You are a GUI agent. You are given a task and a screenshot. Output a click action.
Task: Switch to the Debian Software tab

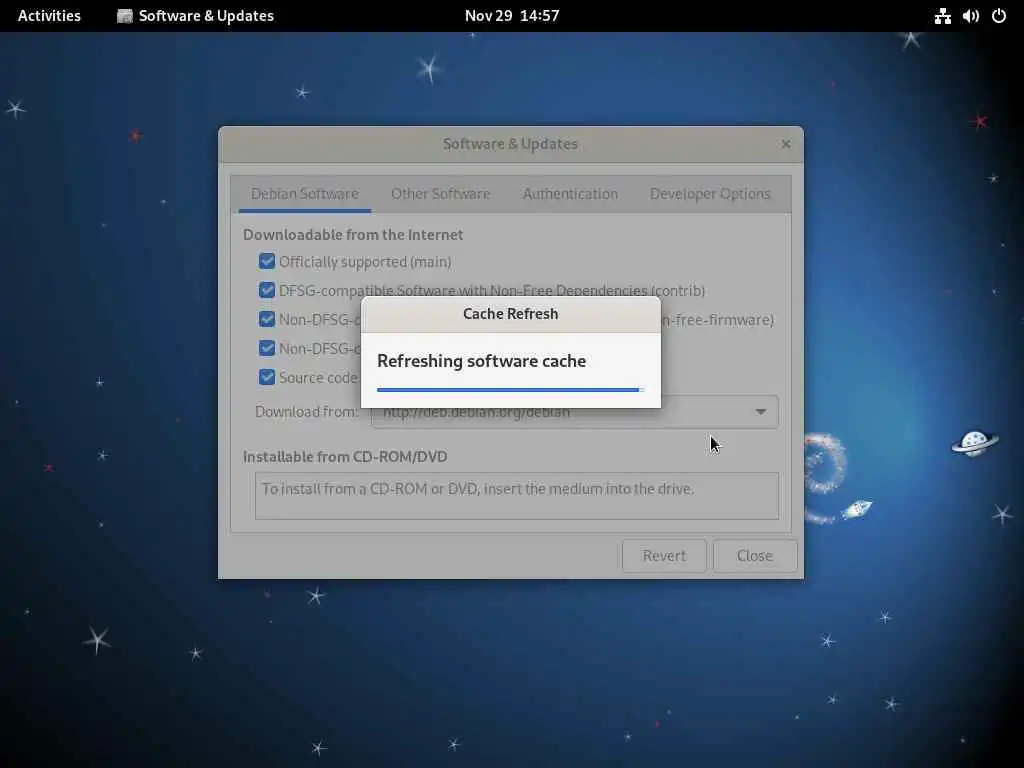(x=305, y=194)
